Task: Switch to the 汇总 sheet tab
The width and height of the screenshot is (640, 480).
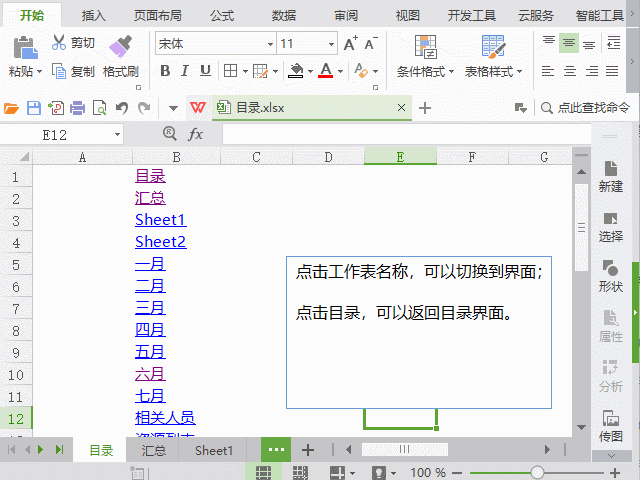Action: point(154,451)
